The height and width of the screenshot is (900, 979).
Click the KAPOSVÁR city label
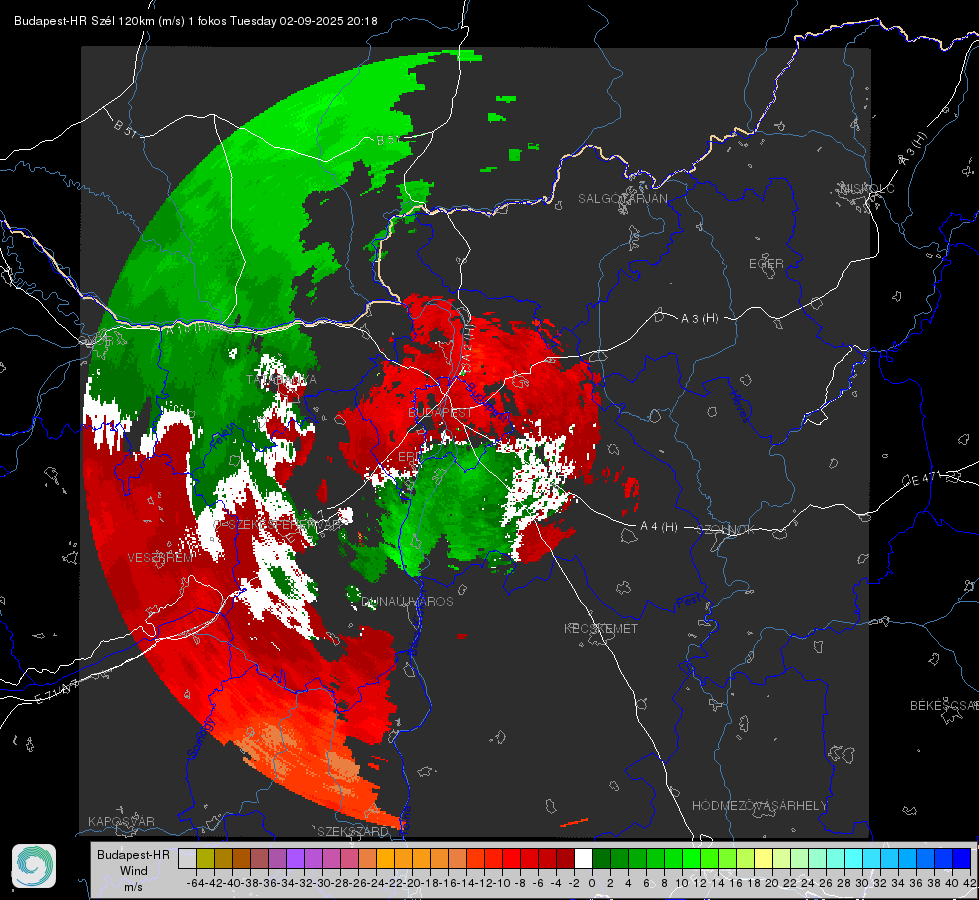(x=121, y=821)
